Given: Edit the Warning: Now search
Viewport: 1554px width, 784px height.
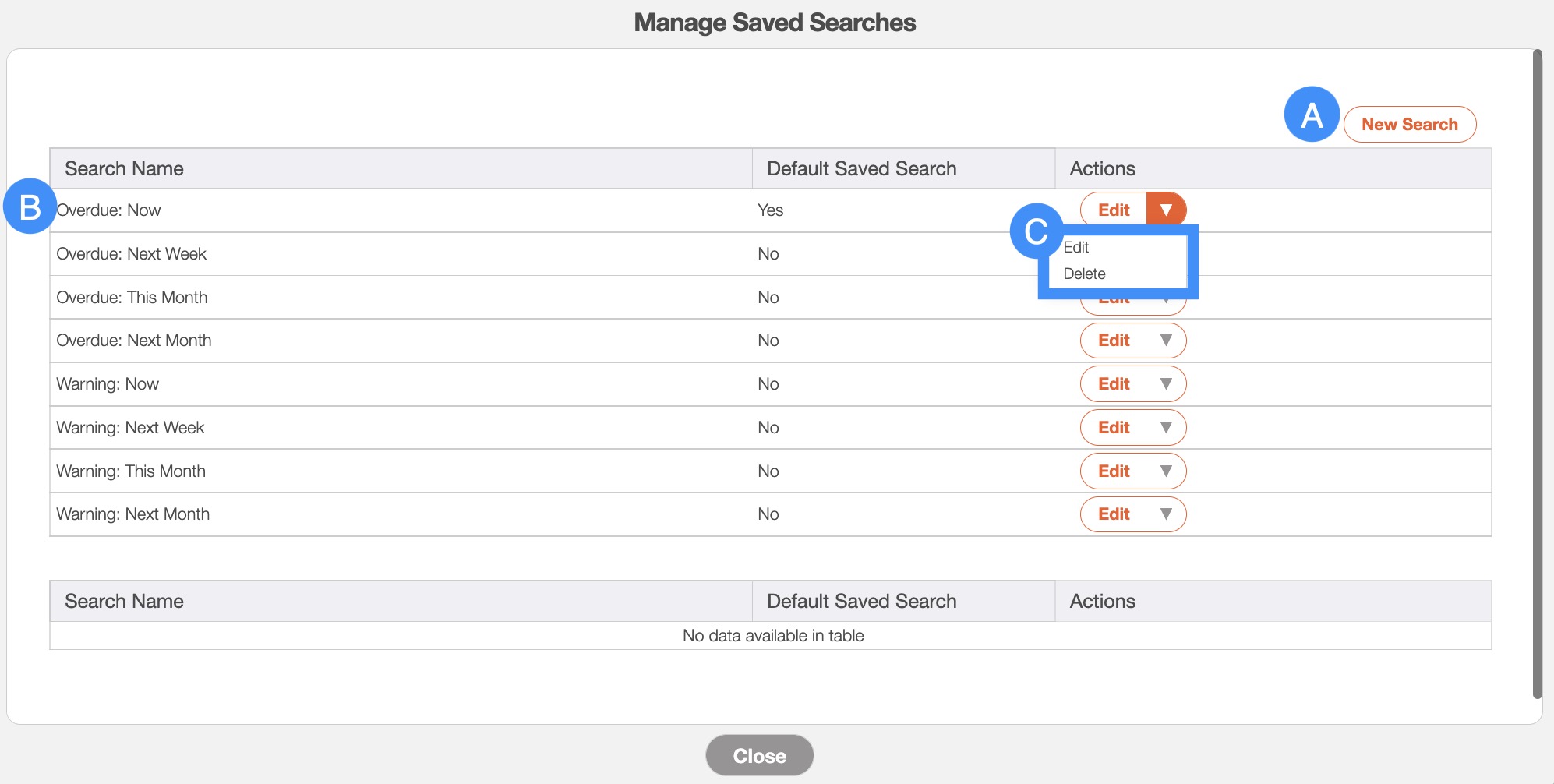Looking at the screenshot, I should pos(1114,384).
